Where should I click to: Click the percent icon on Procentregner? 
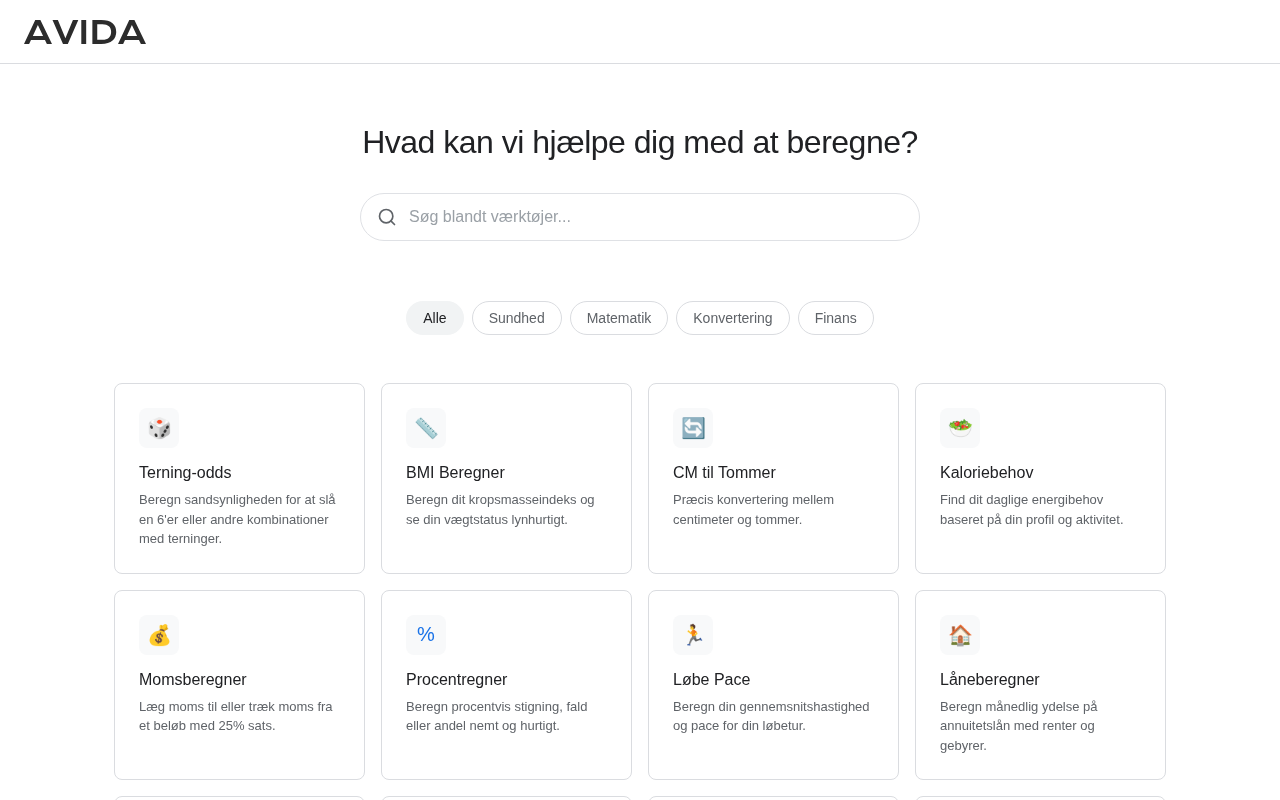click(x=426, y=635)
